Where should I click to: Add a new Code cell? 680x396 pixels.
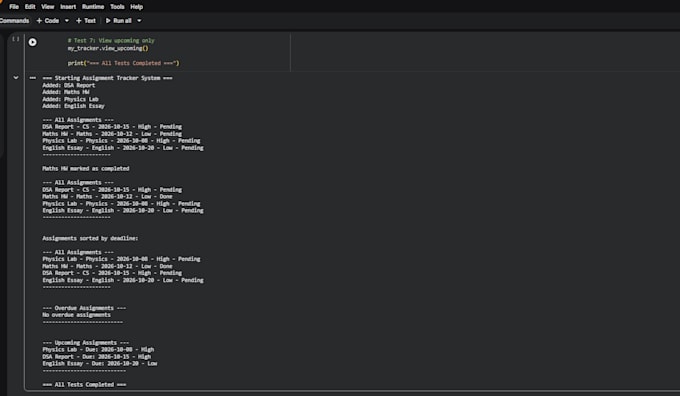pos(48,20)
